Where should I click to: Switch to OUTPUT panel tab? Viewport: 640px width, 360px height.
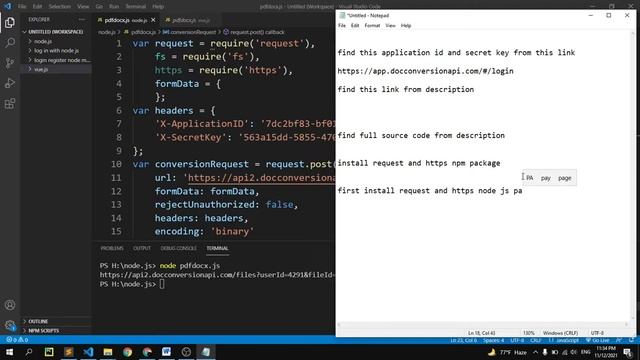(x=142, y=248)
